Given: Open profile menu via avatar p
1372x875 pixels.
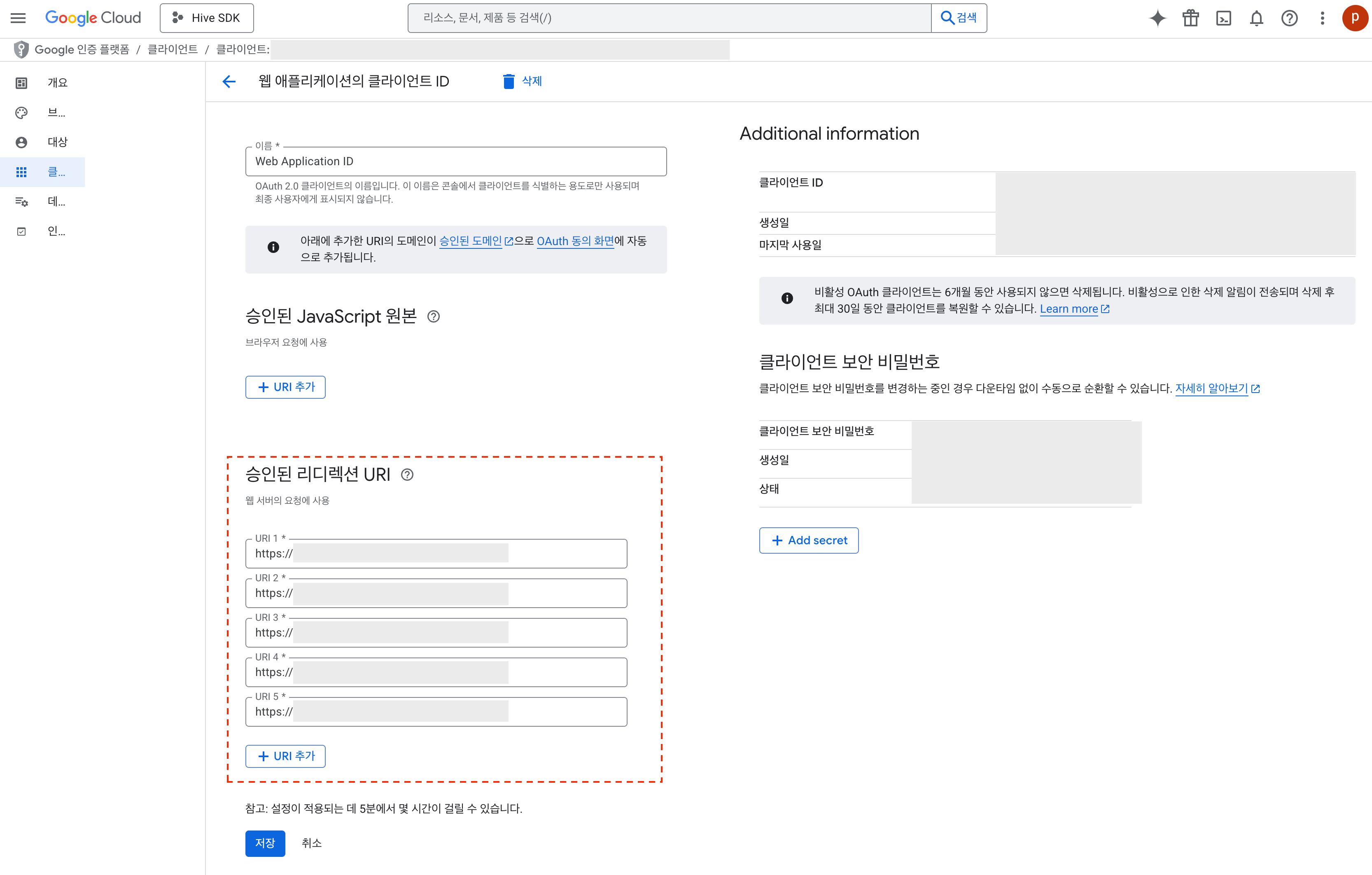Looking at the screenshot, I should click(x=1355, y=18).
